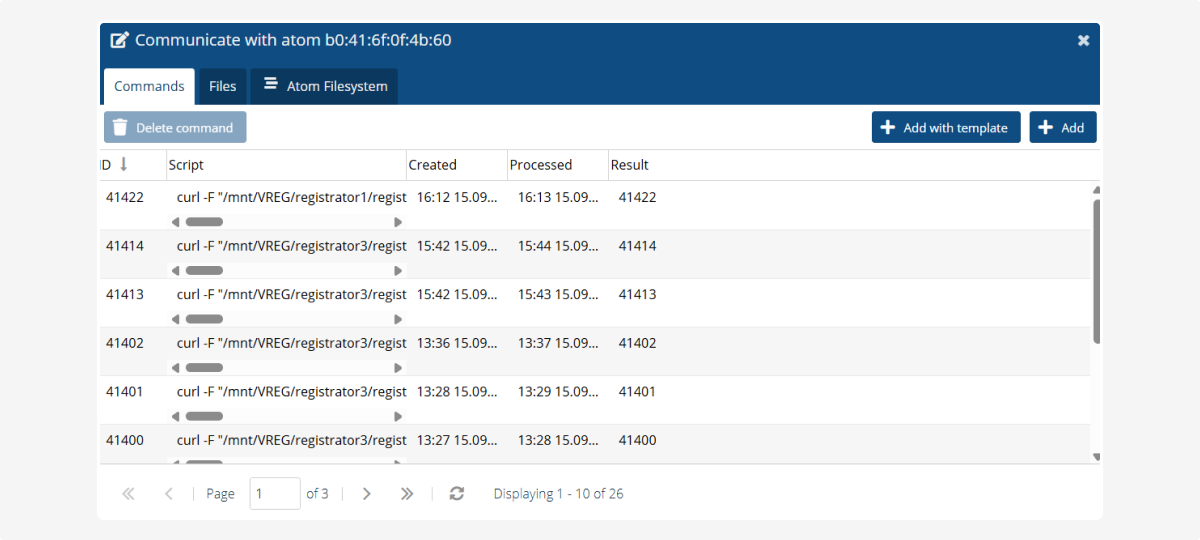Select the row with command ID 41402
The height and width of the screenshot is (540, 1200).
click(x=125, y=343)
